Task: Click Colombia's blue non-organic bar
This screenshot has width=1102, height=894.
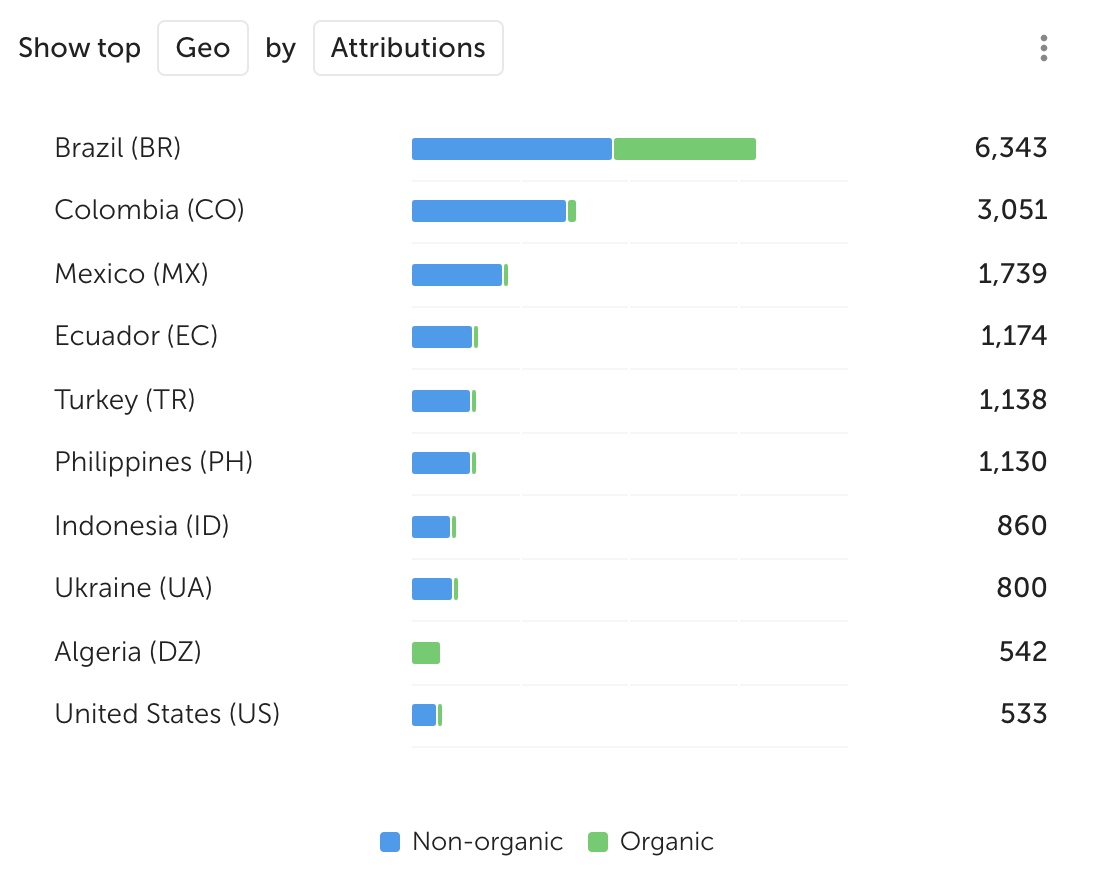Action: coord(489,211)
